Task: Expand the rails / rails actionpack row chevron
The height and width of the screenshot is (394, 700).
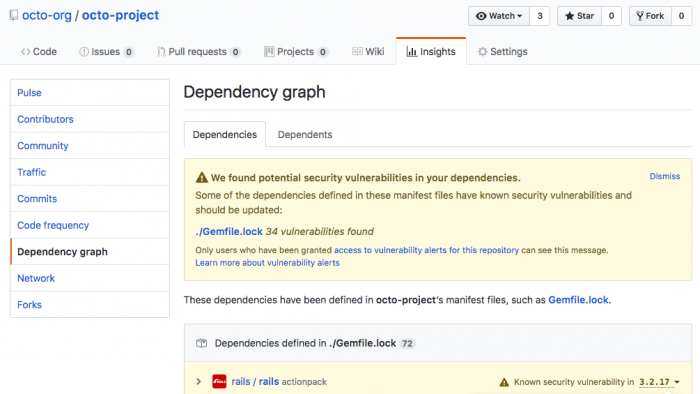Action: (x=199, y=382)
